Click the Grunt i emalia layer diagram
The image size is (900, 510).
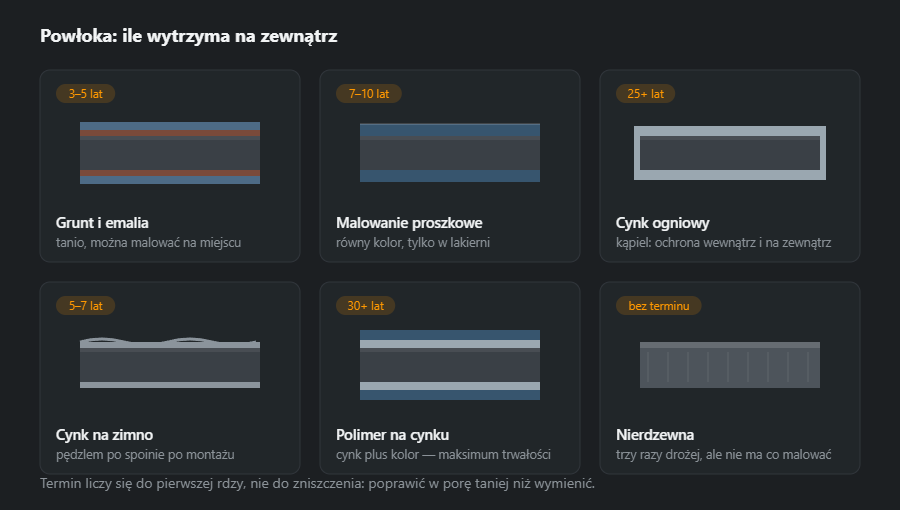click(170, 153)
